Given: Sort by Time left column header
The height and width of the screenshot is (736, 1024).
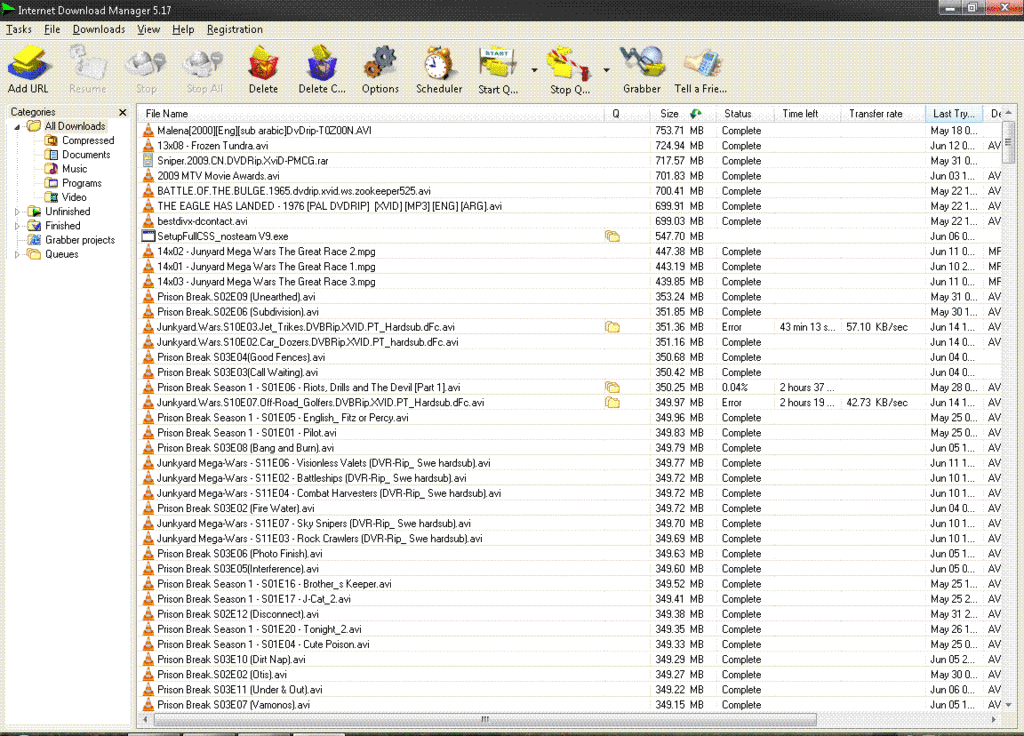Looking at the screenshot, I should click(x=807, y=114).
